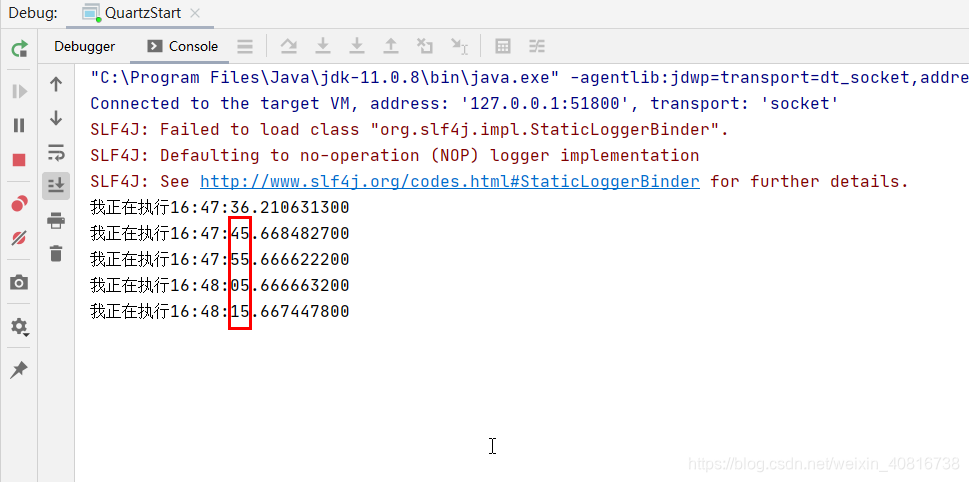Viewport: 969px width, 482px height.
Task: Click the 'Failed to load class' SLF4J line
Action: 410,130
